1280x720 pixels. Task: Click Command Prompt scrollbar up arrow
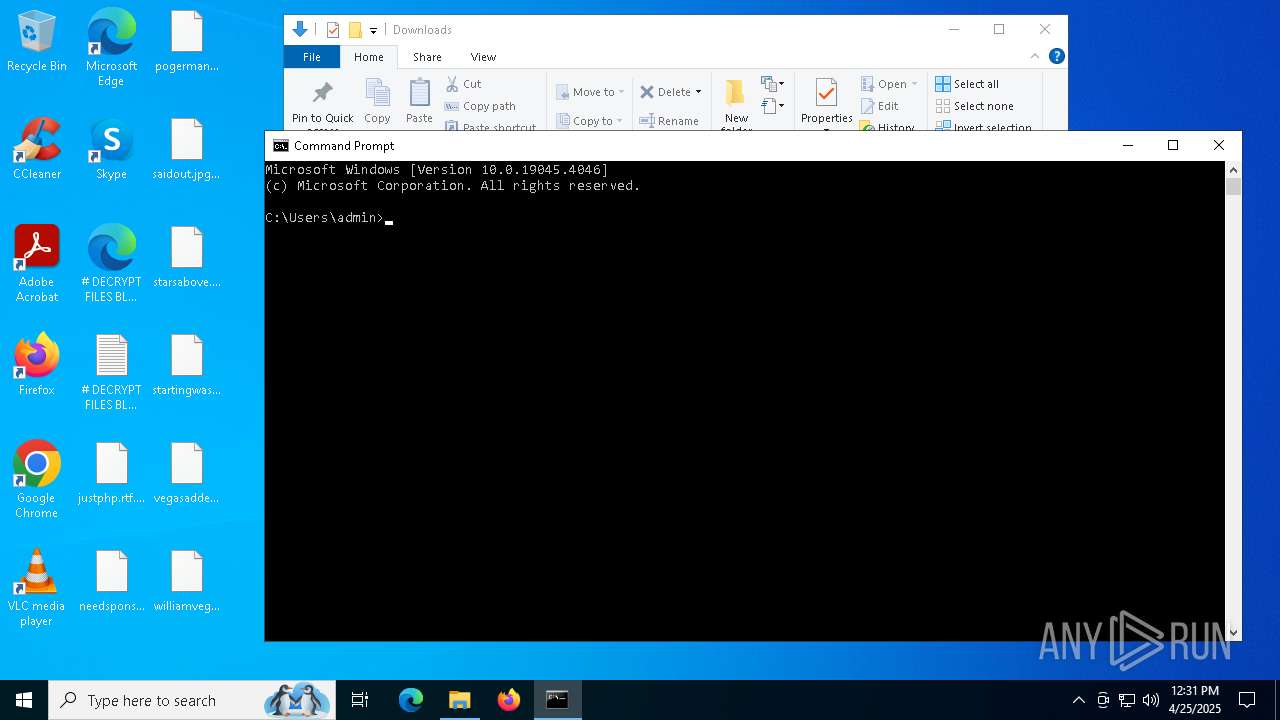pos(1233,169)
